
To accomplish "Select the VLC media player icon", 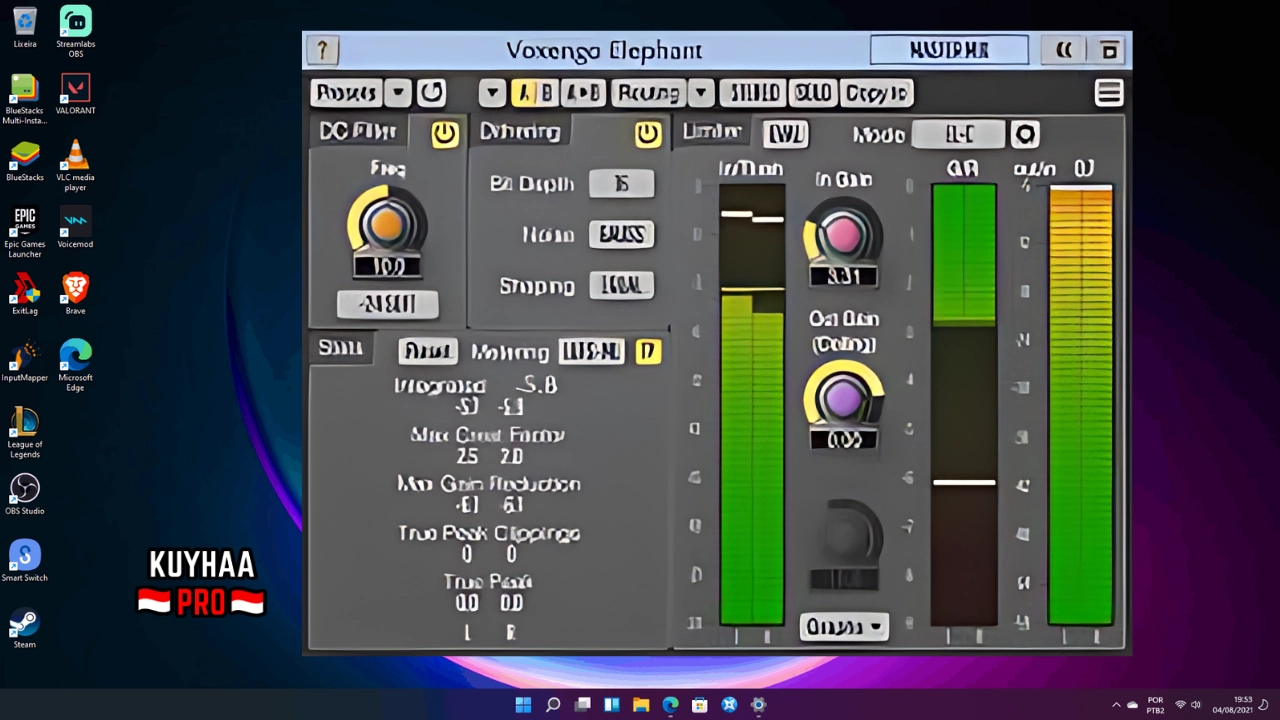I will pos(75,165).
